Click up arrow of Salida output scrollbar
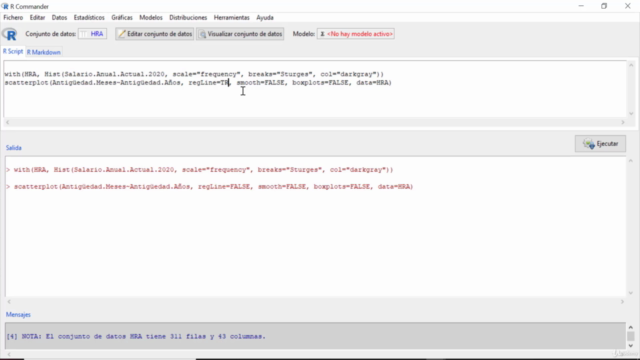Viewport: 640px width, 360px height. (x=631, y=161)
